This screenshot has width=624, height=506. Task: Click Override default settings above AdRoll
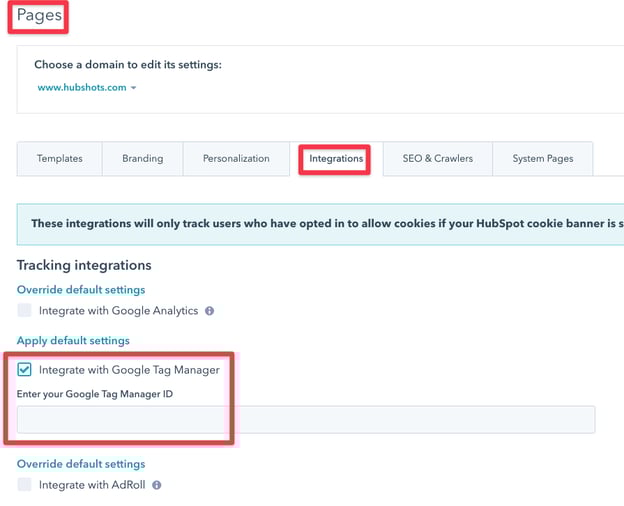tap(81, 464)
